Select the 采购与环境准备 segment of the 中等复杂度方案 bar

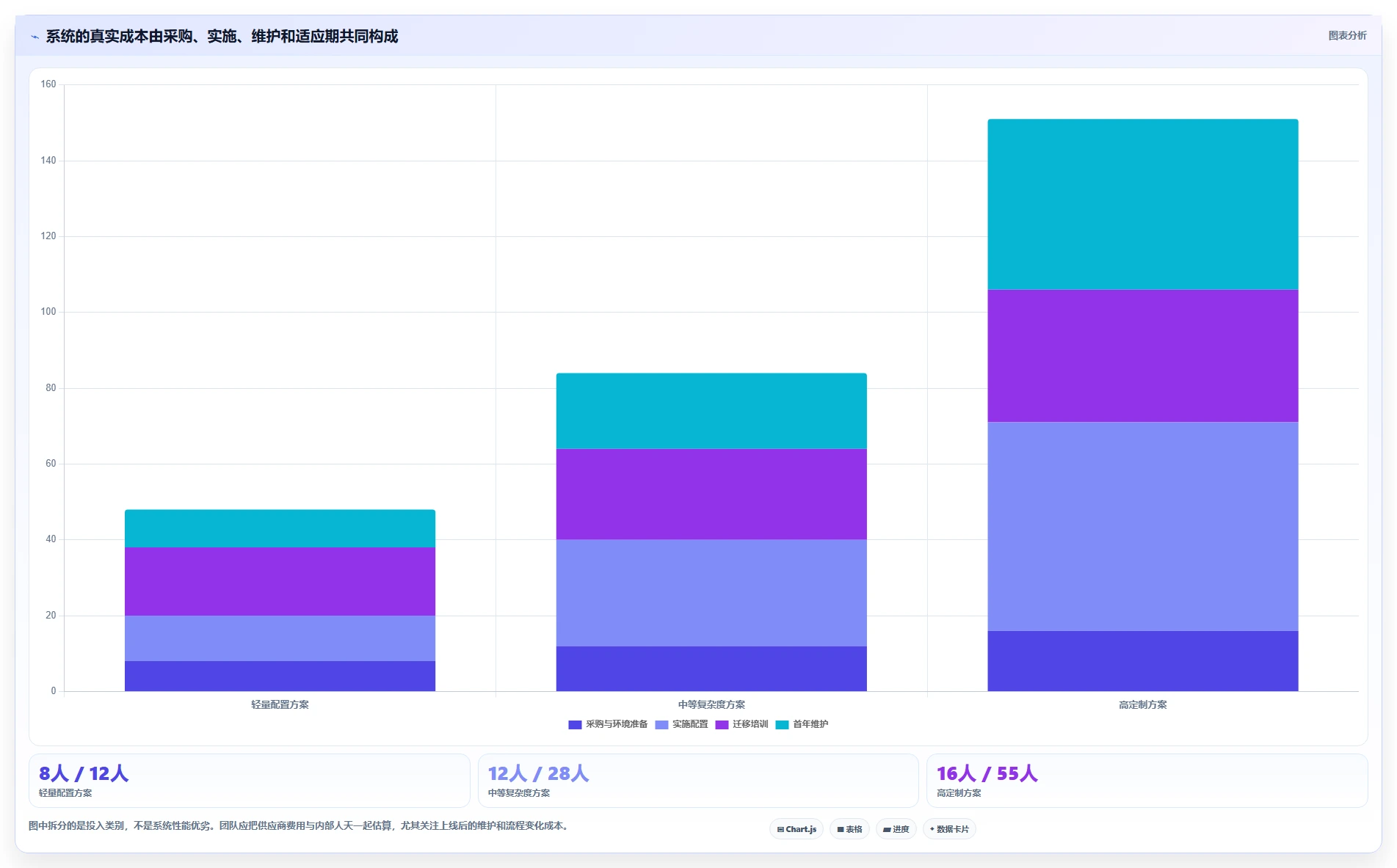click(711, 668)
